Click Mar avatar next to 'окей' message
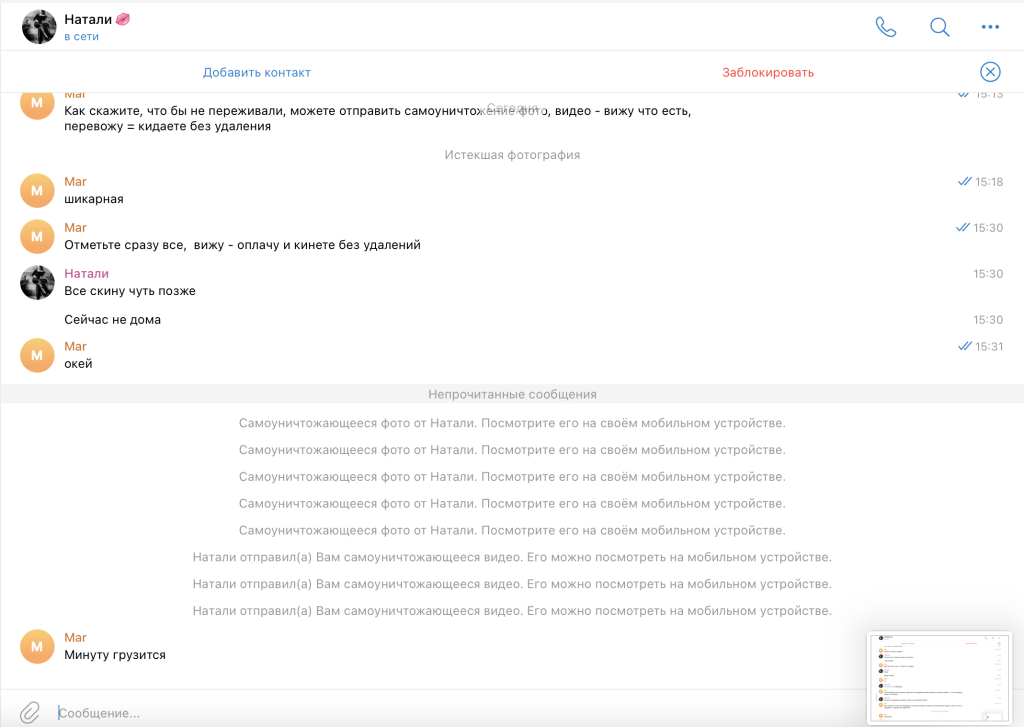This screenshot has height=727, width=1024. (x=37, y=355)
